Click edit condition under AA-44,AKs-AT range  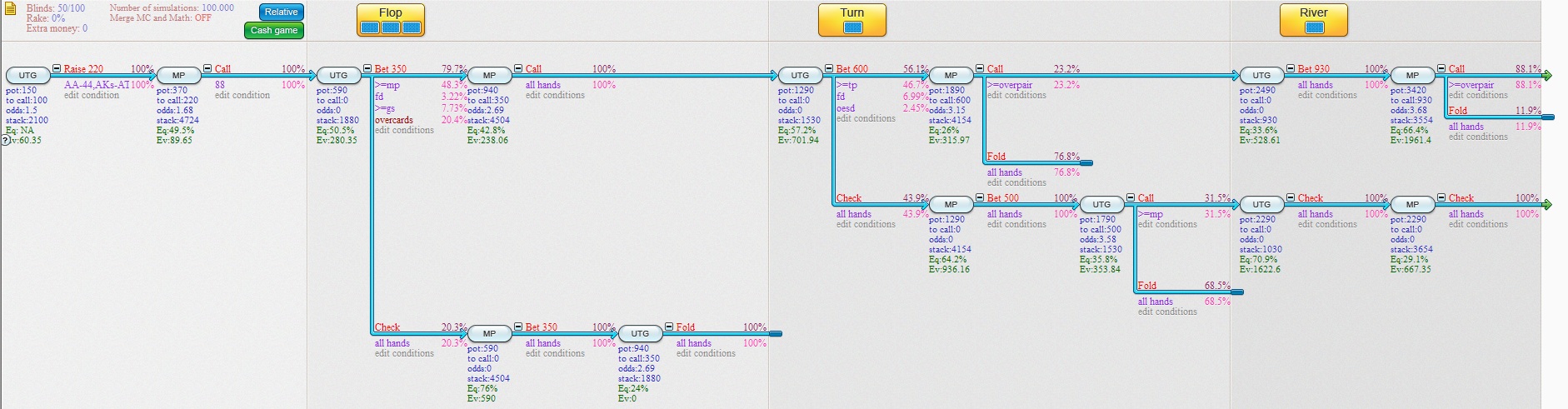coord(92,95)
